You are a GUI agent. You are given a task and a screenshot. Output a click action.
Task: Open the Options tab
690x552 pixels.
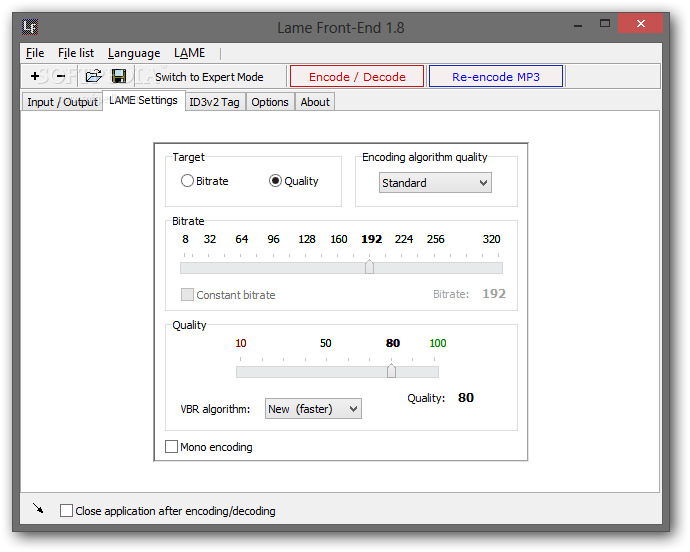270,102
